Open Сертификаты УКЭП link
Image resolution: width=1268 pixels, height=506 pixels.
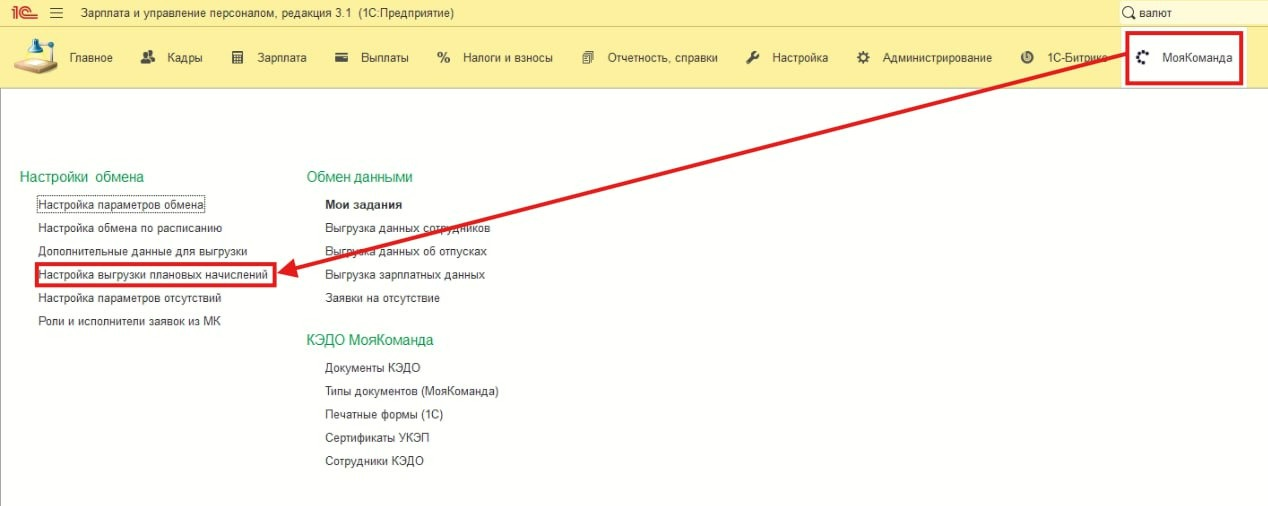point(377,438)
